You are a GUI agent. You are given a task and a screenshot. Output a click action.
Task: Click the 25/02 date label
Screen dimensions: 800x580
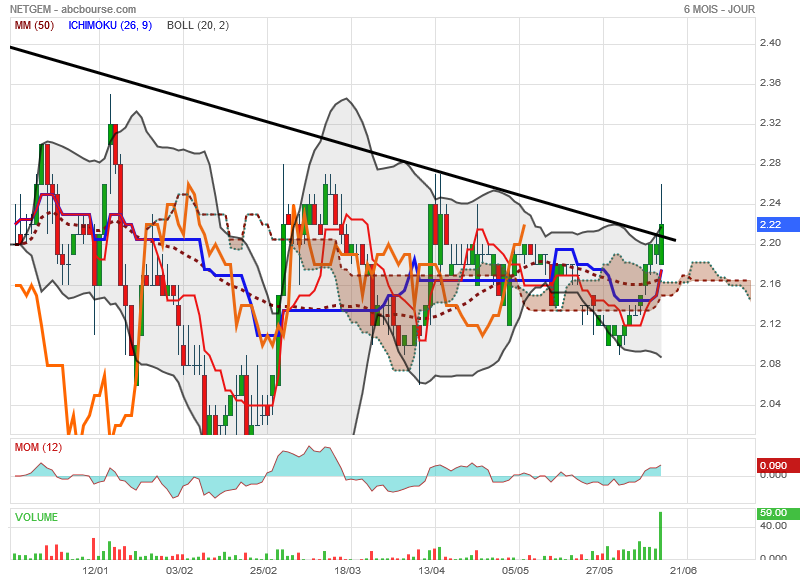[x=263, y=570]
